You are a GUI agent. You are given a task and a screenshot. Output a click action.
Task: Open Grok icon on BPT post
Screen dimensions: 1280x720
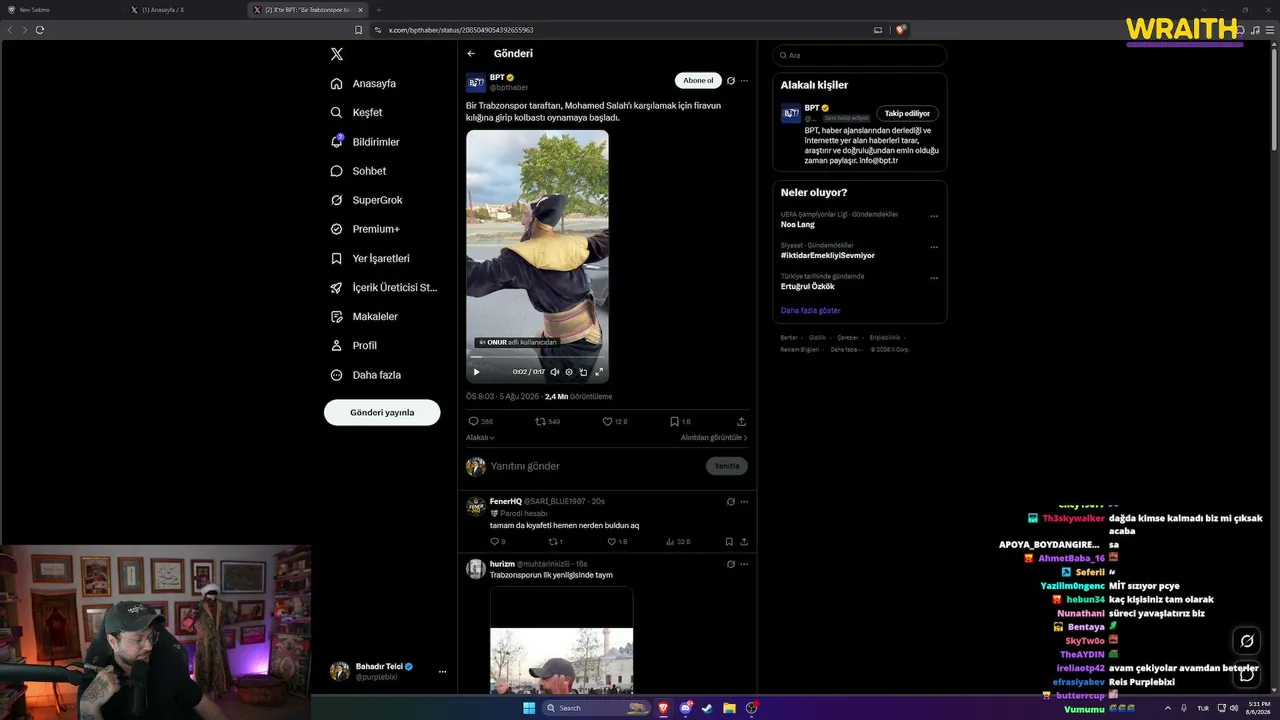click(731, 81)
